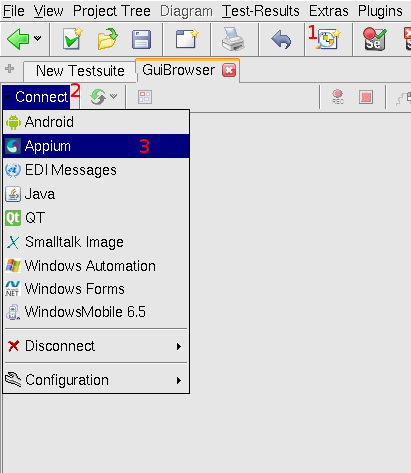Click the blue undo arrow icon
Screen dimensions: 411x473
point(281,40)
